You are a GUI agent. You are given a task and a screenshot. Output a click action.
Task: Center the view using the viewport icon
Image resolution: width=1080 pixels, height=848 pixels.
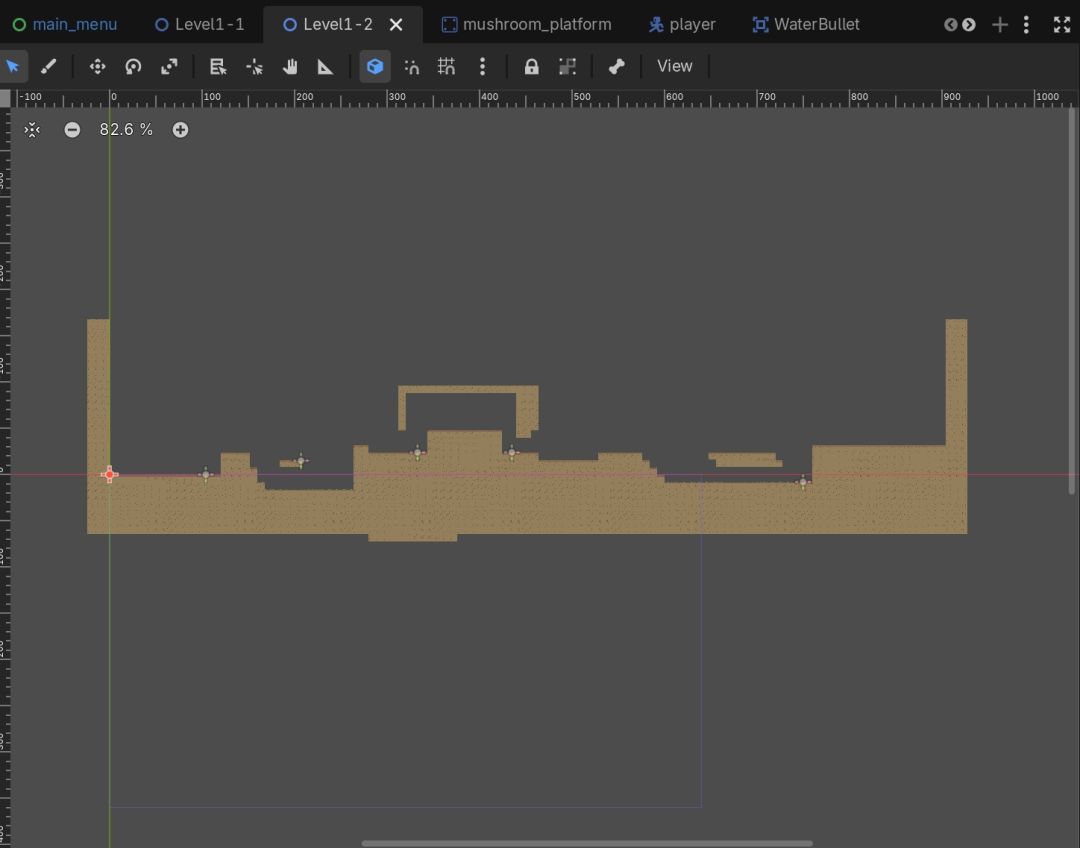click(32, 130)
